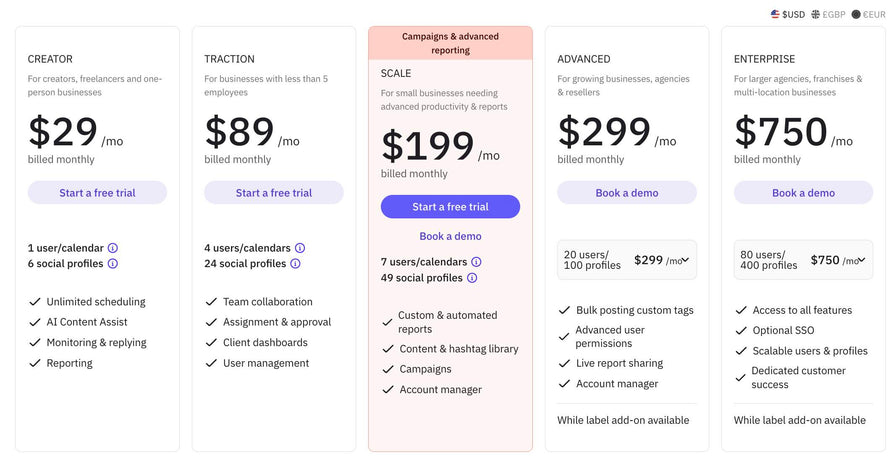Click info icon beside 24 social profiles

pyautogui.click(x=295, y=264)
